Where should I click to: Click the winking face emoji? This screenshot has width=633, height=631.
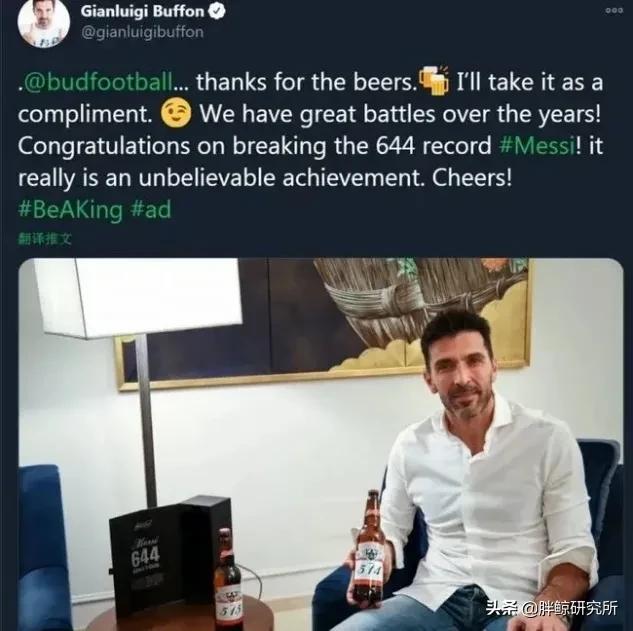(176, 114)
